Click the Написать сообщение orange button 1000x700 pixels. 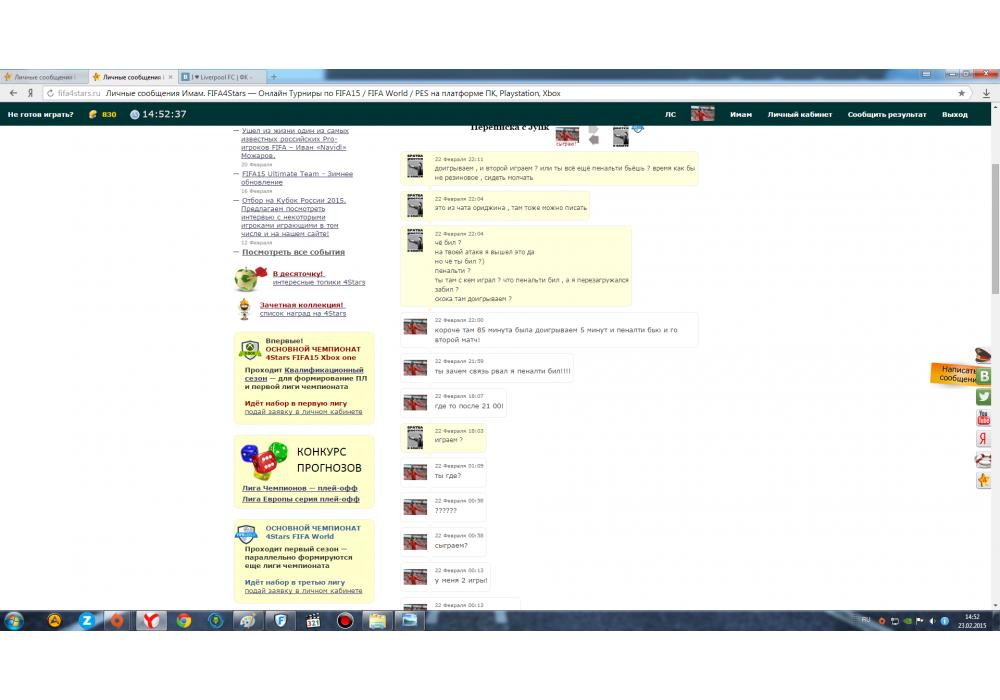[957, 374]
